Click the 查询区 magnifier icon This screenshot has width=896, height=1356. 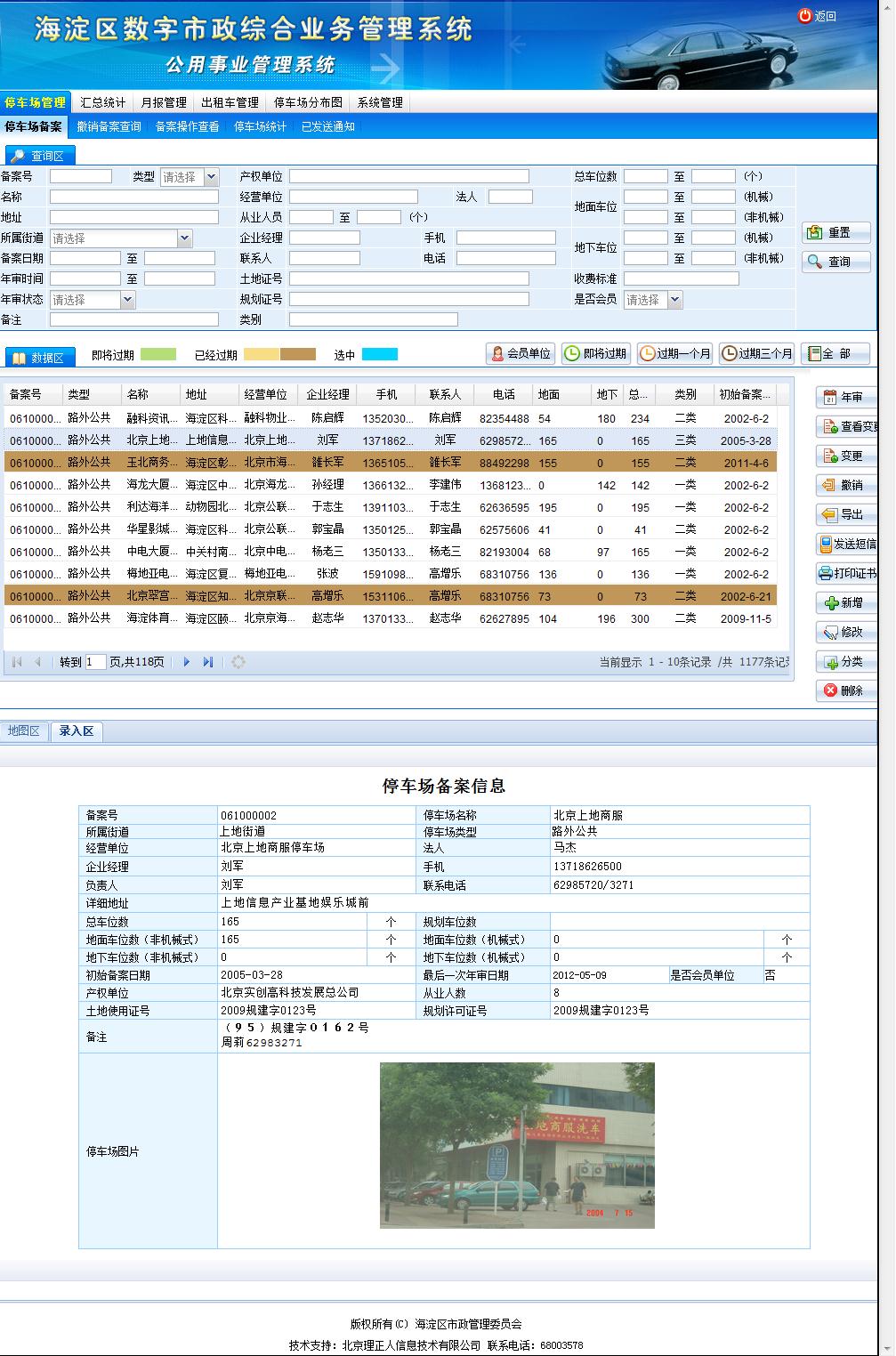pyautogui.click(x=17, y=156)
